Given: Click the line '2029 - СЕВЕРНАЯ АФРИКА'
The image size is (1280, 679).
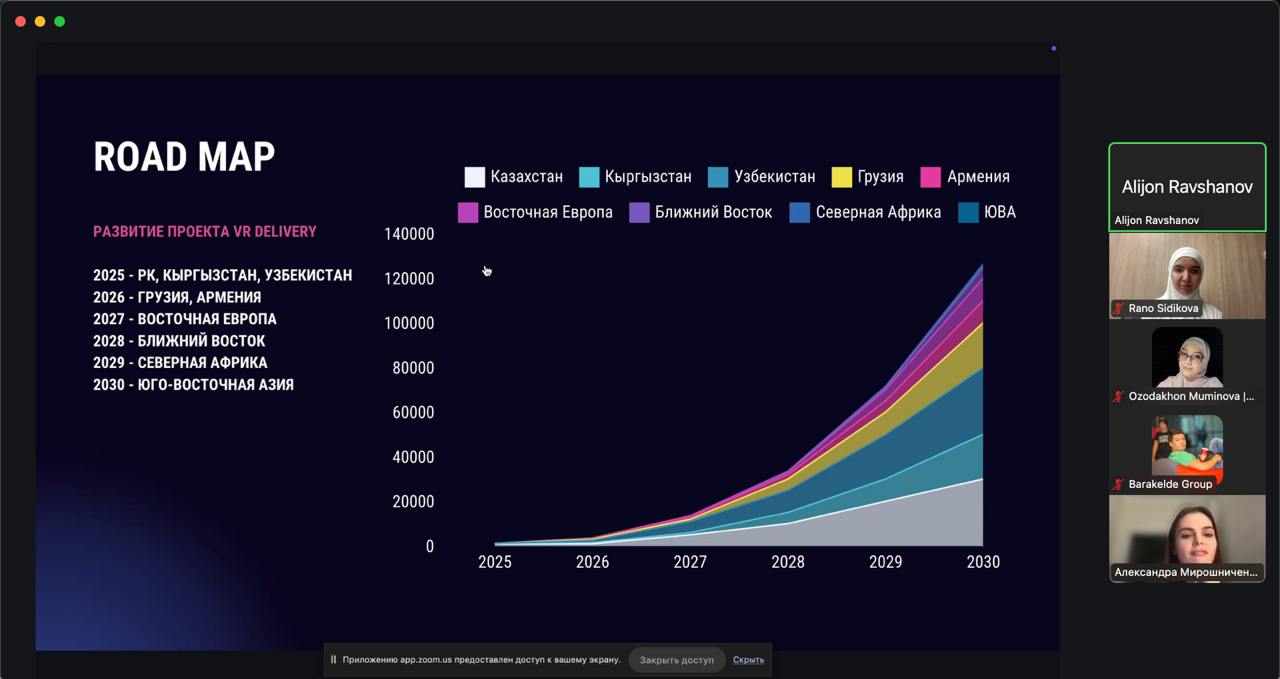Looking at the screenshot, I should (180, 363).
